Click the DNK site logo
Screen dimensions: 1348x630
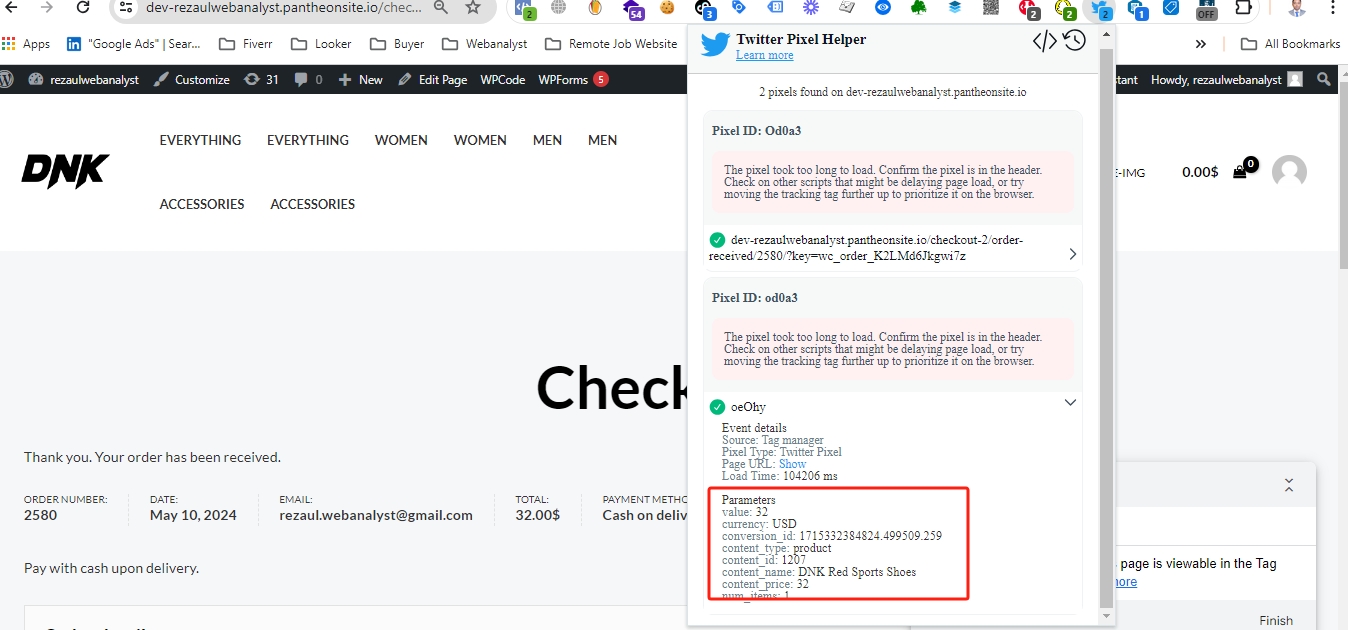(66, 171)
